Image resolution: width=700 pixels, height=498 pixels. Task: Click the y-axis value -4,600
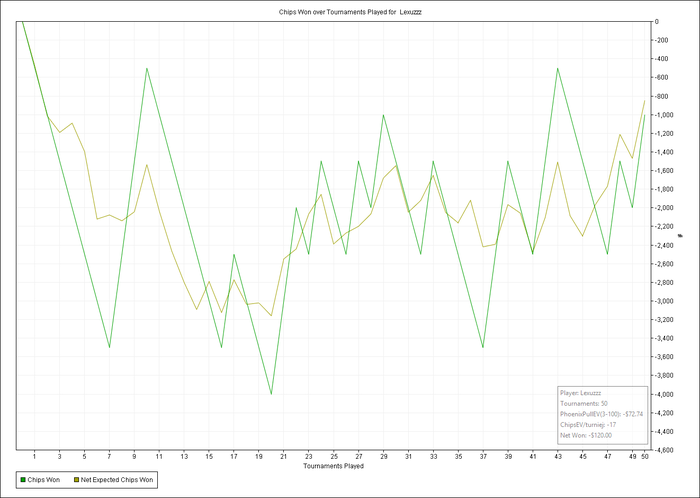(x=662, y=450)
